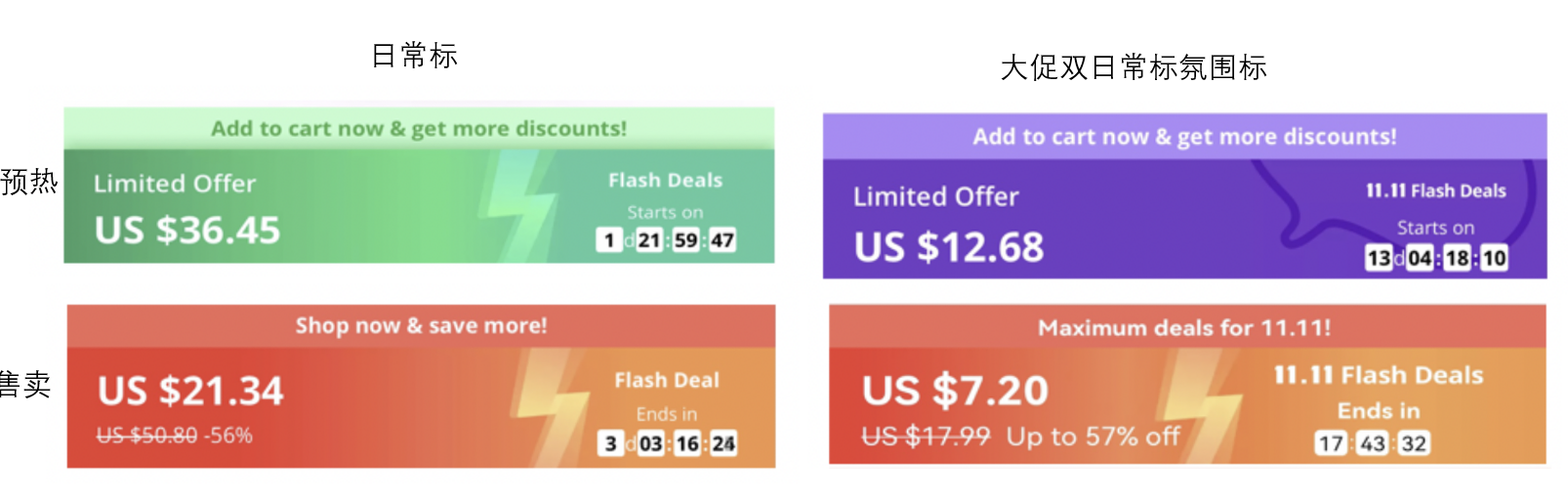Click the crossed-out US $50.80 price
The width and height of the screenshot is (1568, 499).
pyautogui.click(x=146, y=436)
